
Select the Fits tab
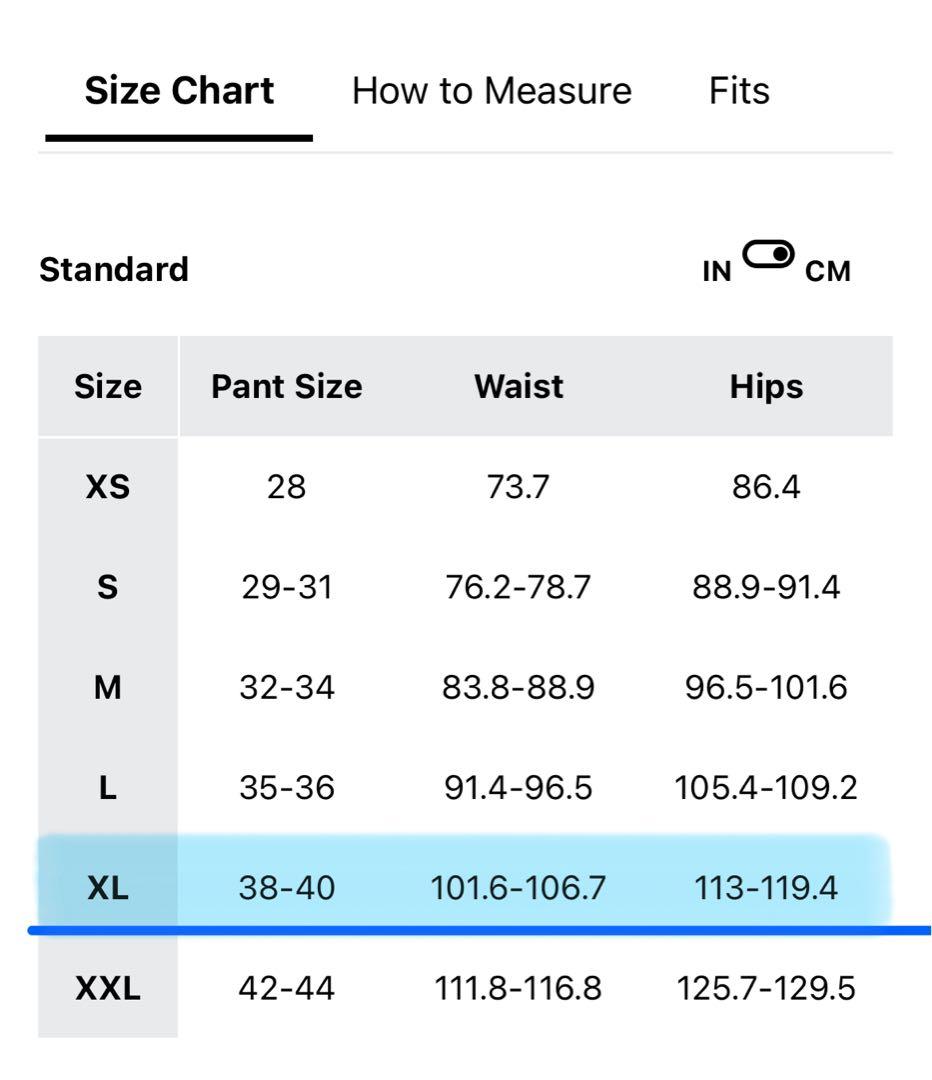(739, 91)
